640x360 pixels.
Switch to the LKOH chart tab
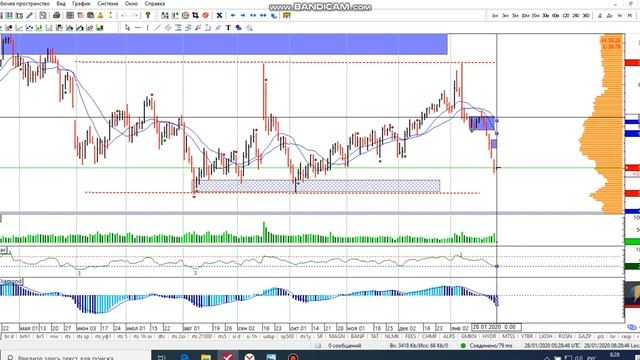click(x=546, y=336)
